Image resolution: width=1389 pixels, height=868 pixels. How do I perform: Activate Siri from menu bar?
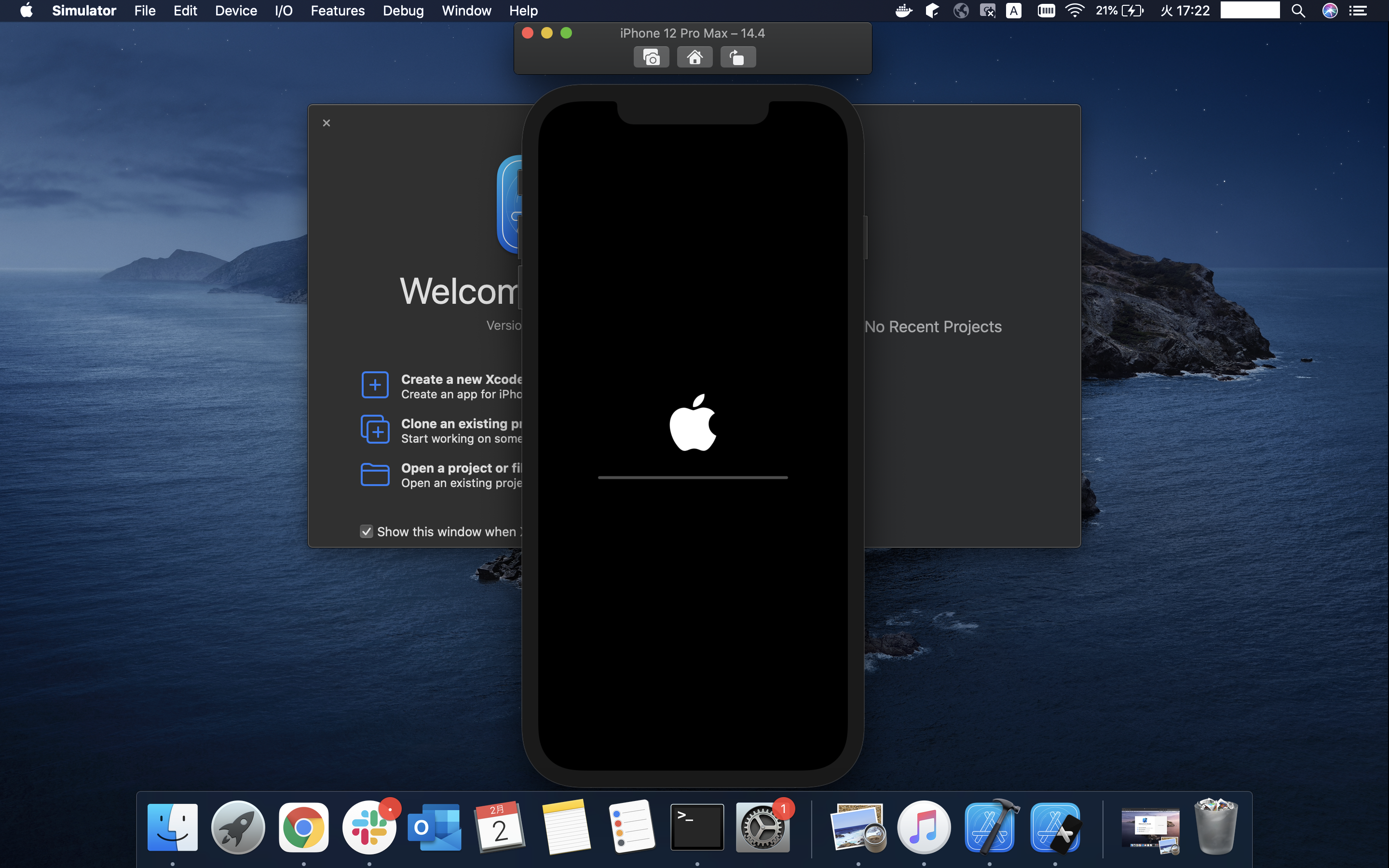click(1330, 10)
